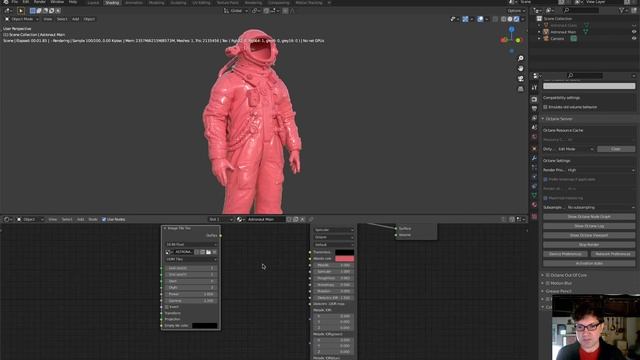Viewport: 640px width, 360px height.
Task: Open the Slot 1 material slot dropdown
Action: tap(221, 219)
